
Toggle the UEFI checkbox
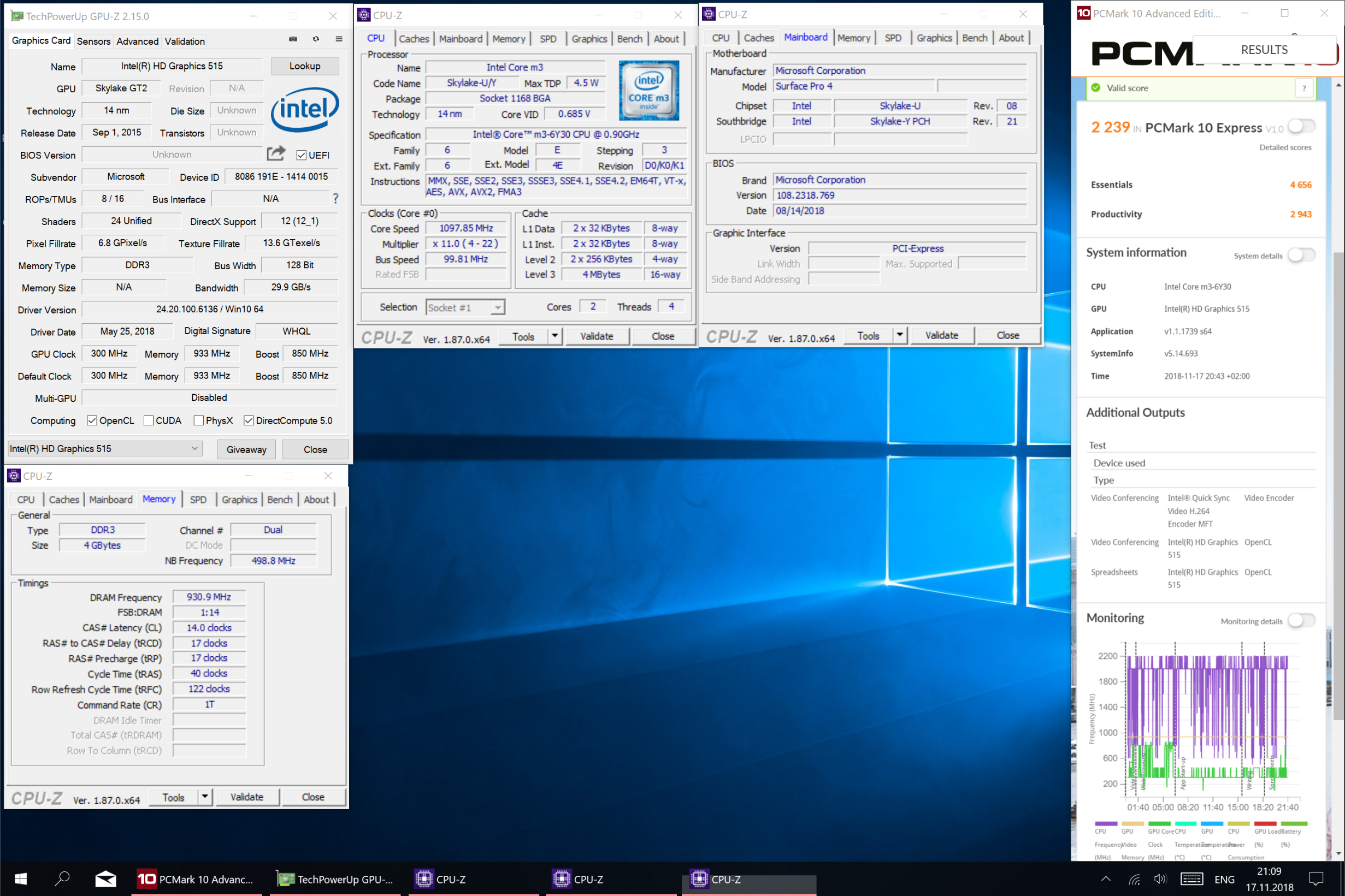coord(301,155)
